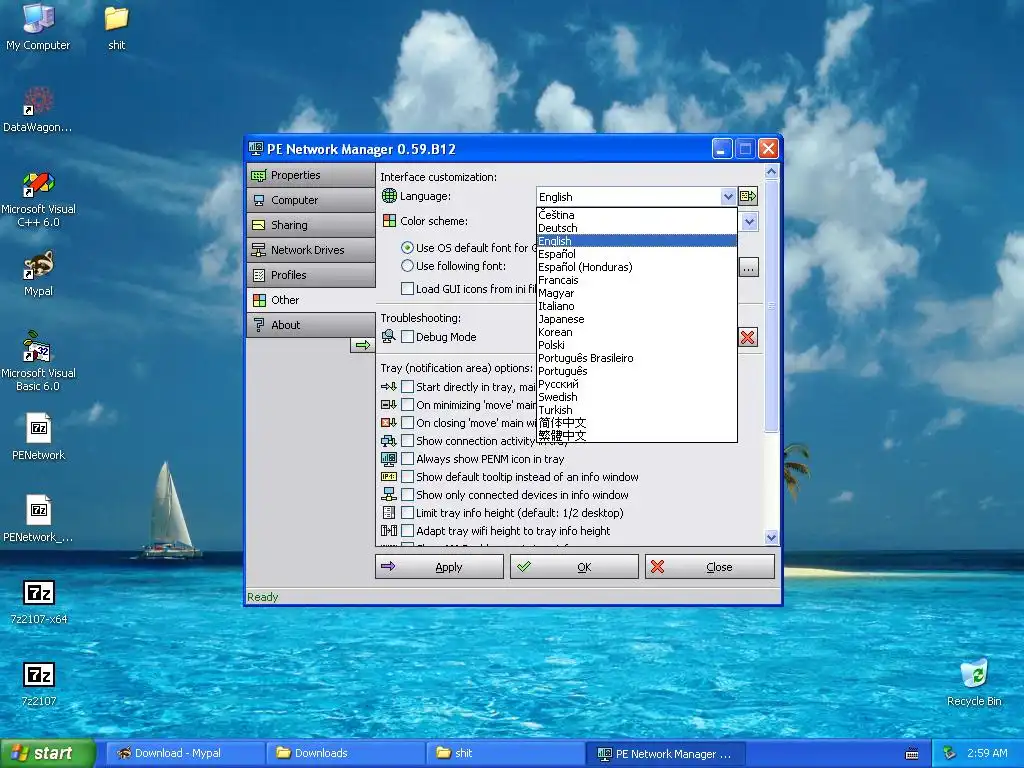Image resolution: width=1024 pixels, height=768 pixels.
Task: Click the IP icon beside default tooltip option
Action: [389, 477]
